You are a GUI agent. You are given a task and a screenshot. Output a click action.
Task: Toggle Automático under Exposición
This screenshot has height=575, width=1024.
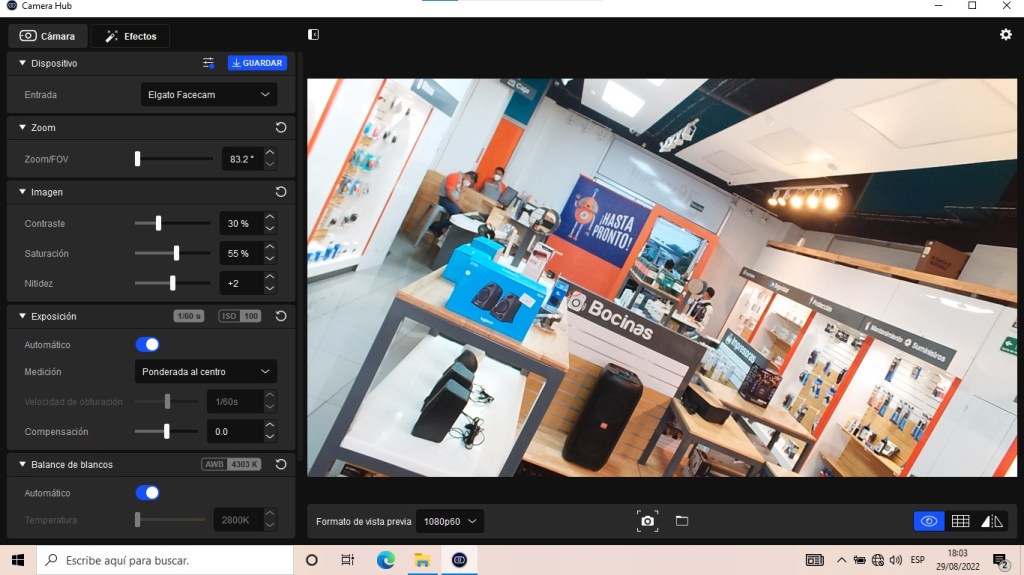[x=147, y=345]
